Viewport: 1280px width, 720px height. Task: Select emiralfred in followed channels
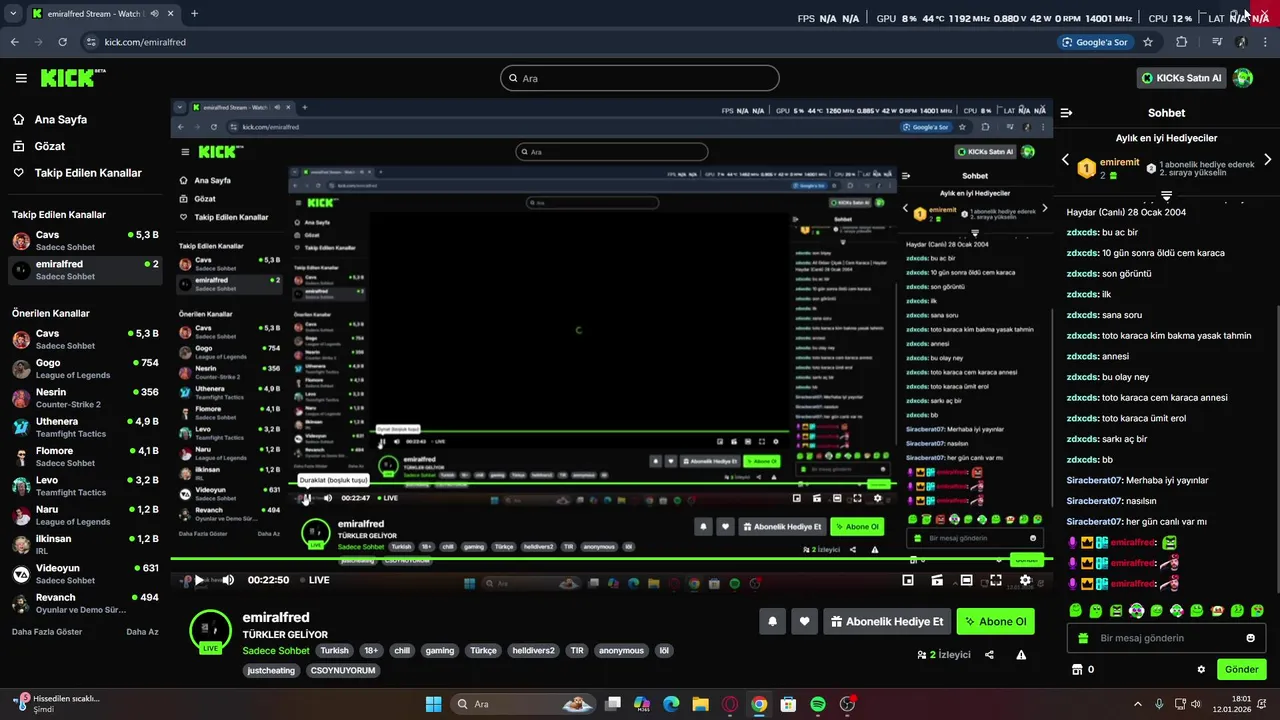[85, 270]
